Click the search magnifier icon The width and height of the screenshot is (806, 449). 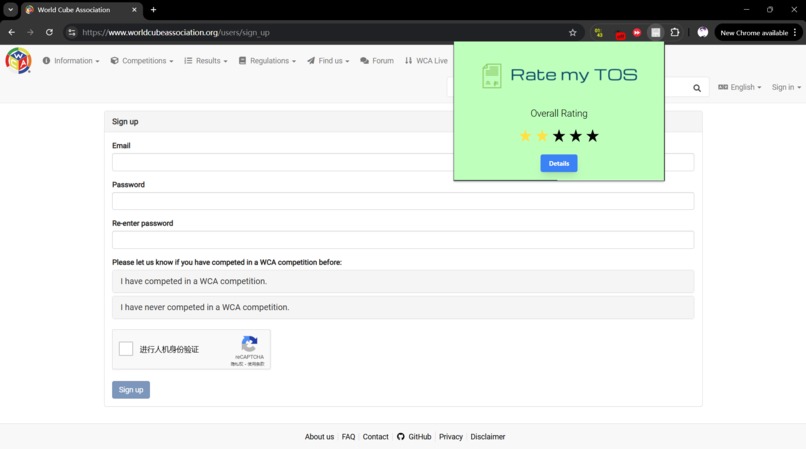coord(697,88)
